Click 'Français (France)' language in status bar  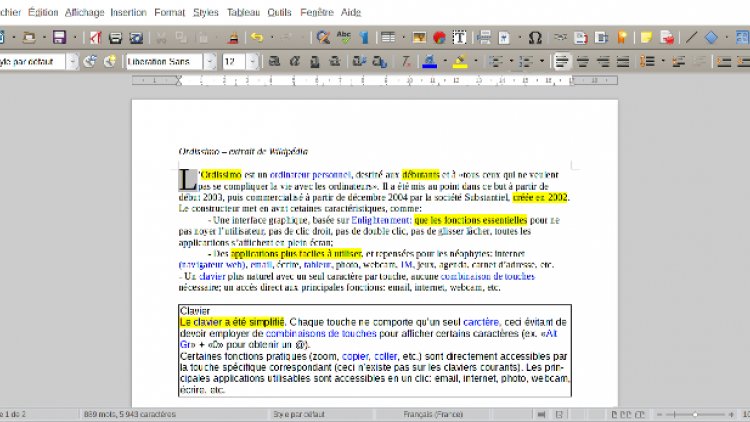pyautogui.click(x=433, y=414)
